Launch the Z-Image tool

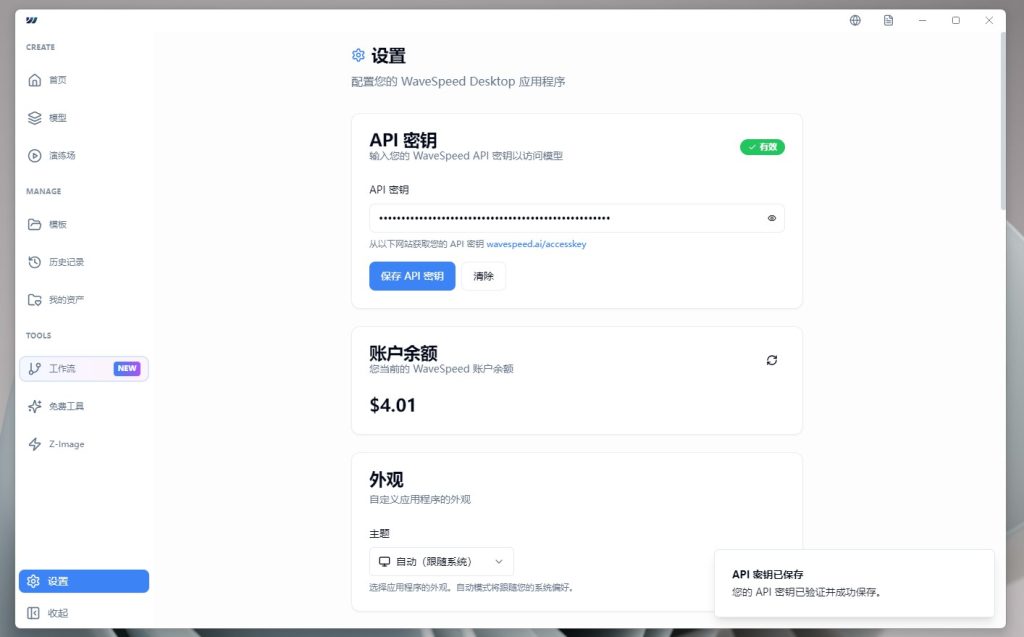point(84,444)
